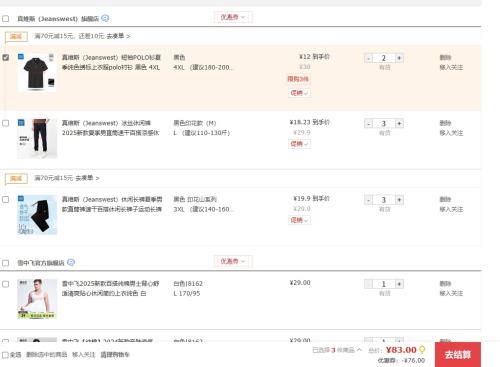Click quantity field of ¥19.9 trousers
The image size is (500, 367).
click(384, 200)
